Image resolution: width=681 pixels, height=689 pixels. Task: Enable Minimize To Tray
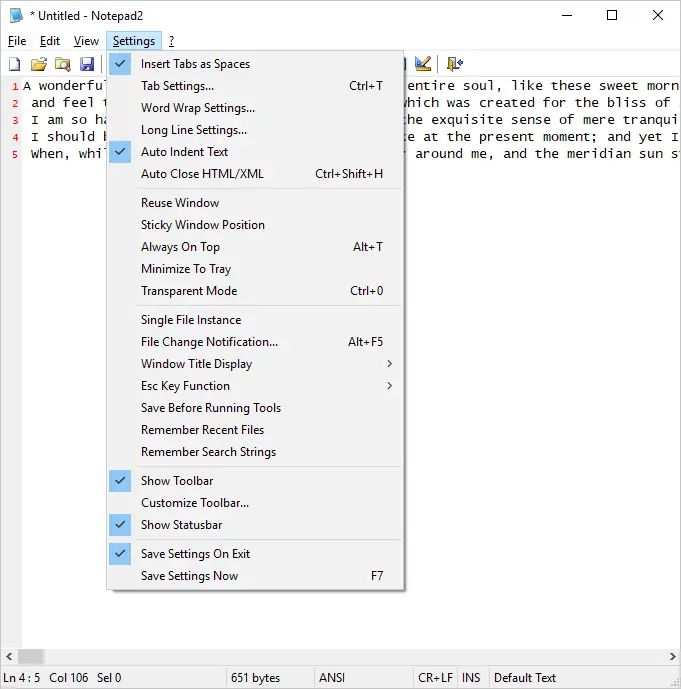tap(255, 269)
